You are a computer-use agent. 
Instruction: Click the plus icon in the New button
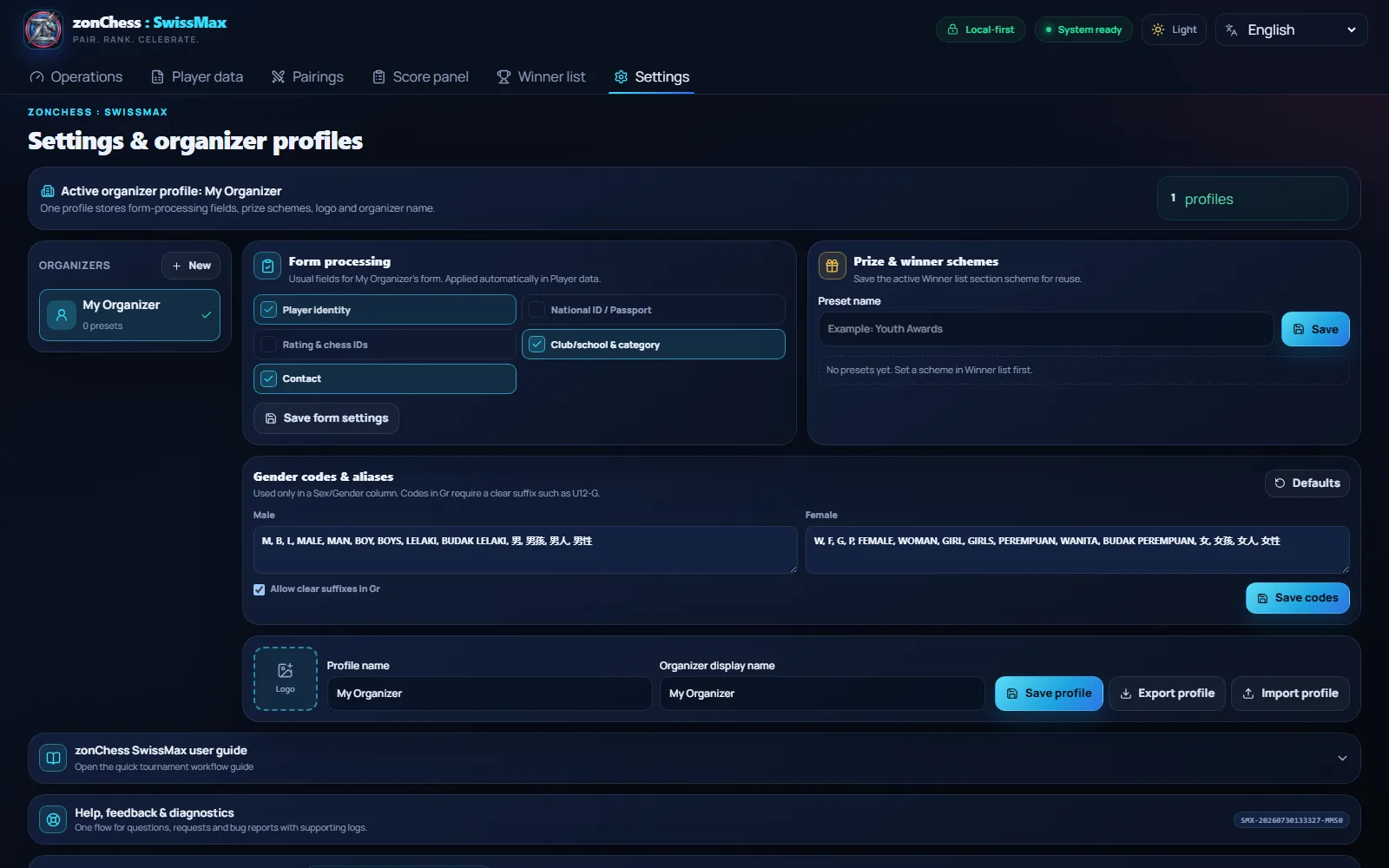176,266
